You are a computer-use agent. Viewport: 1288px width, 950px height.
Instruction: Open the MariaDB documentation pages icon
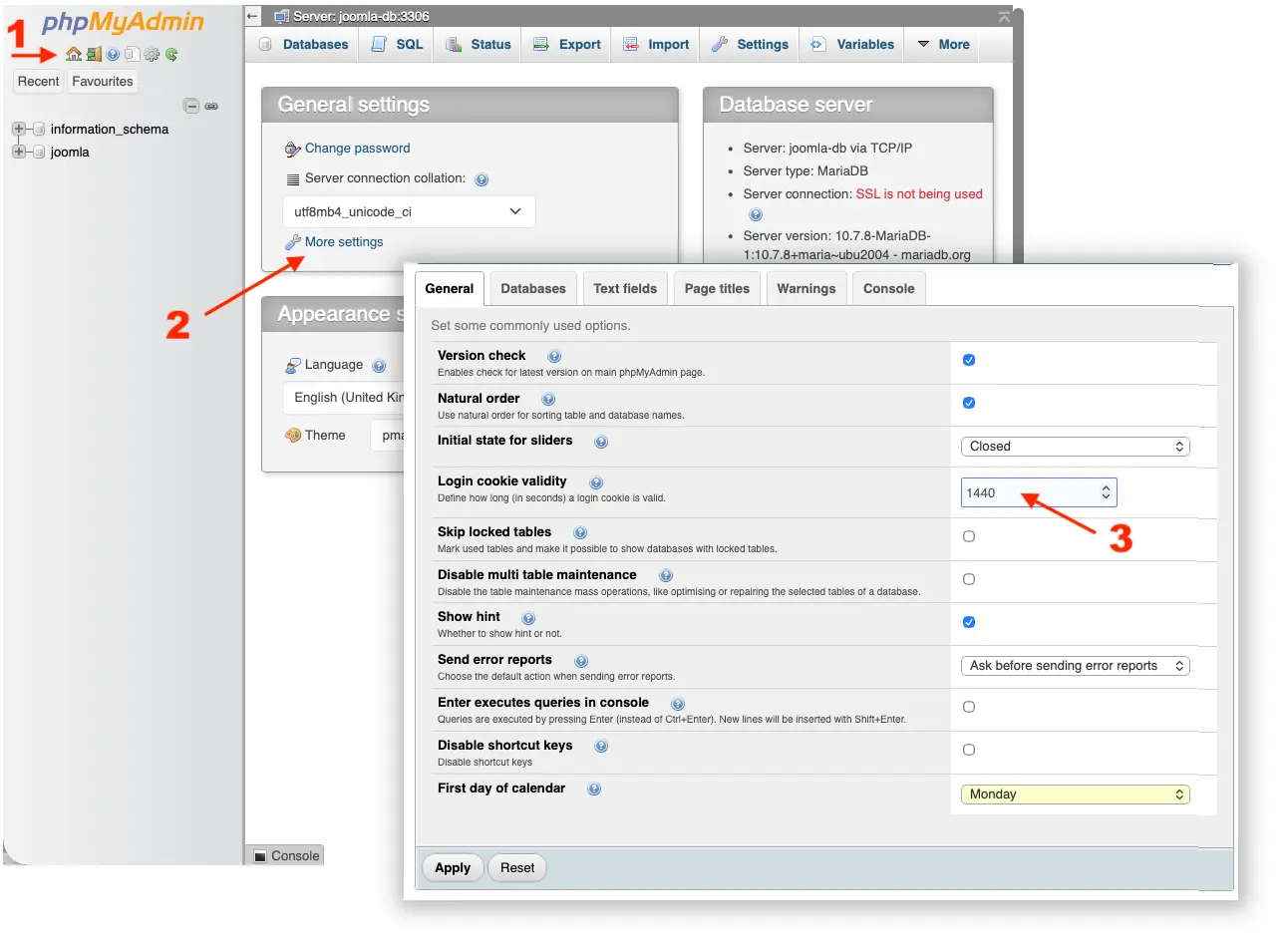point(132,55)
